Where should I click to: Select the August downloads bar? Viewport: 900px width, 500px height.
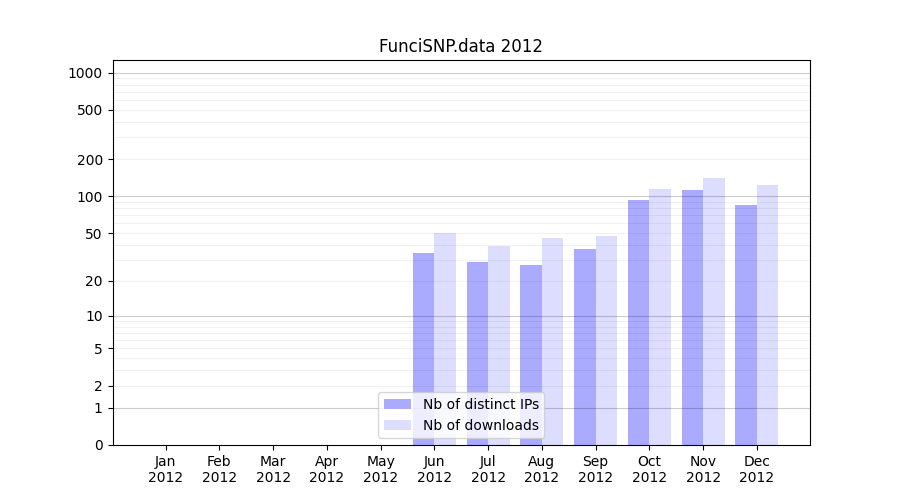[x=552, y=341]
